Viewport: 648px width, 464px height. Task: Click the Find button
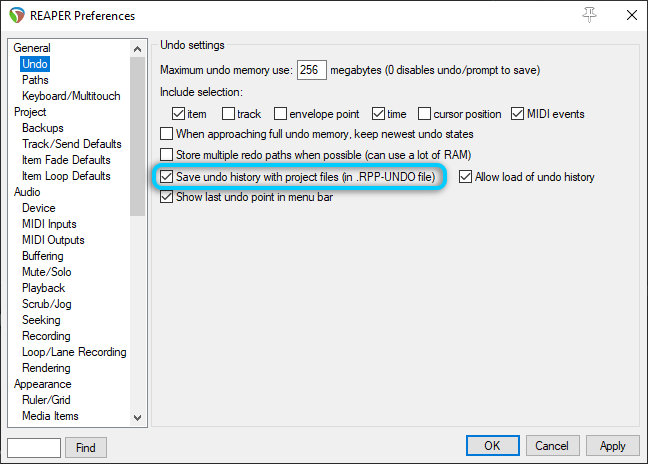pyautogui.click(x=86, y=447)
